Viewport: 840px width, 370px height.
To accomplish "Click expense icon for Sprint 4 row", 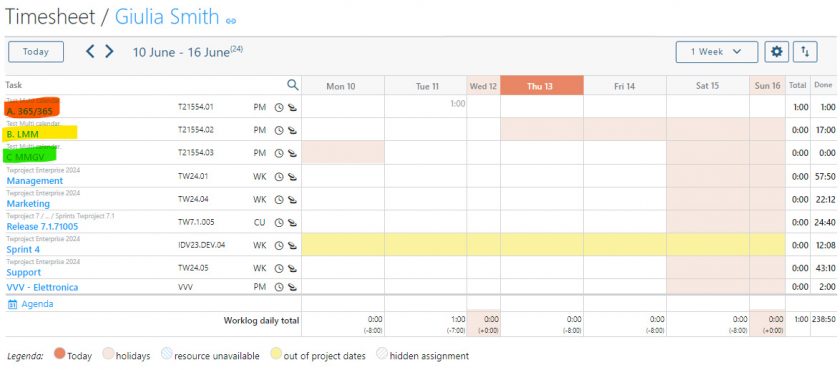I will click(292, 246).
